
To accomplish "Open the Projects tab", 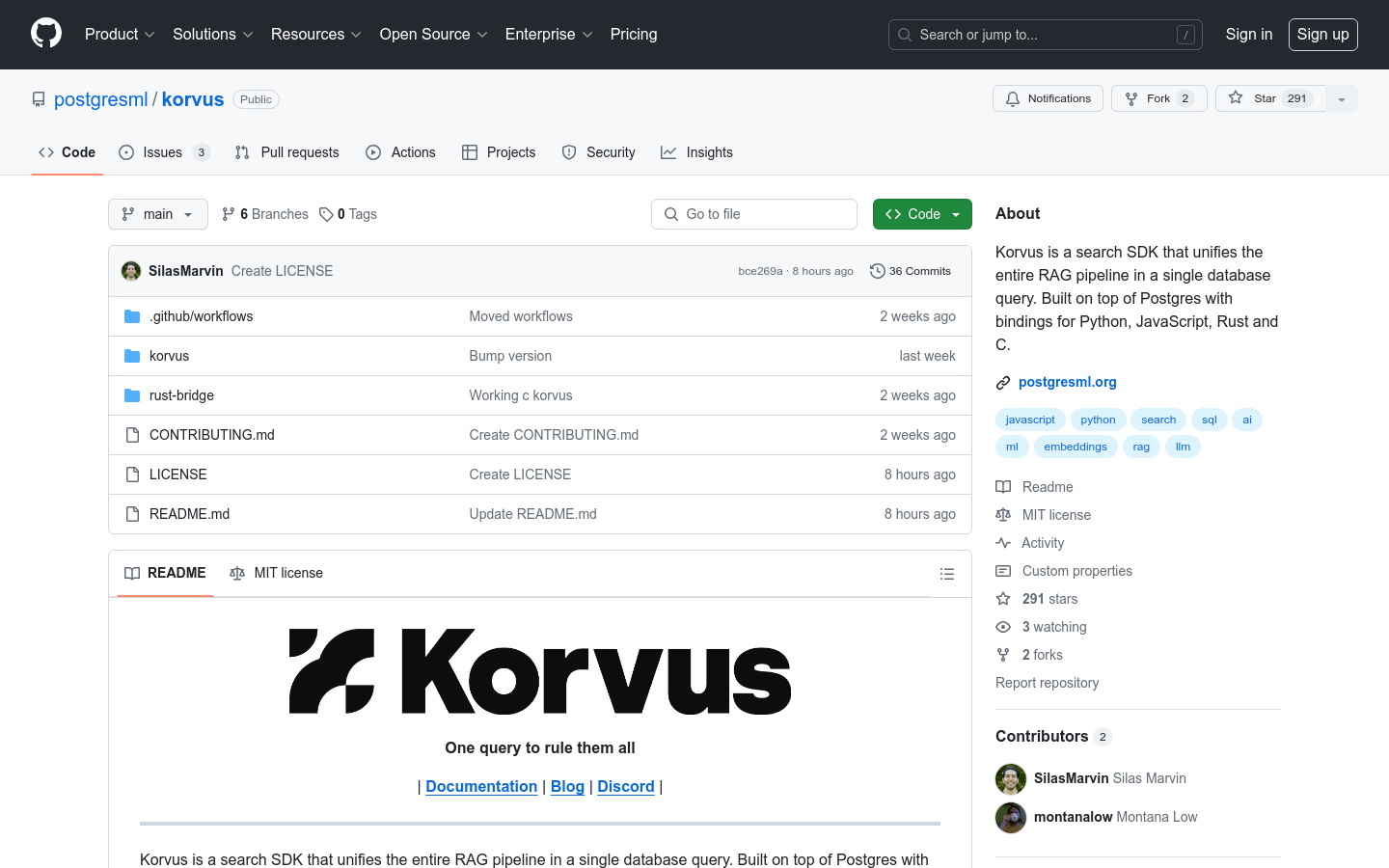I will (499, 152).
